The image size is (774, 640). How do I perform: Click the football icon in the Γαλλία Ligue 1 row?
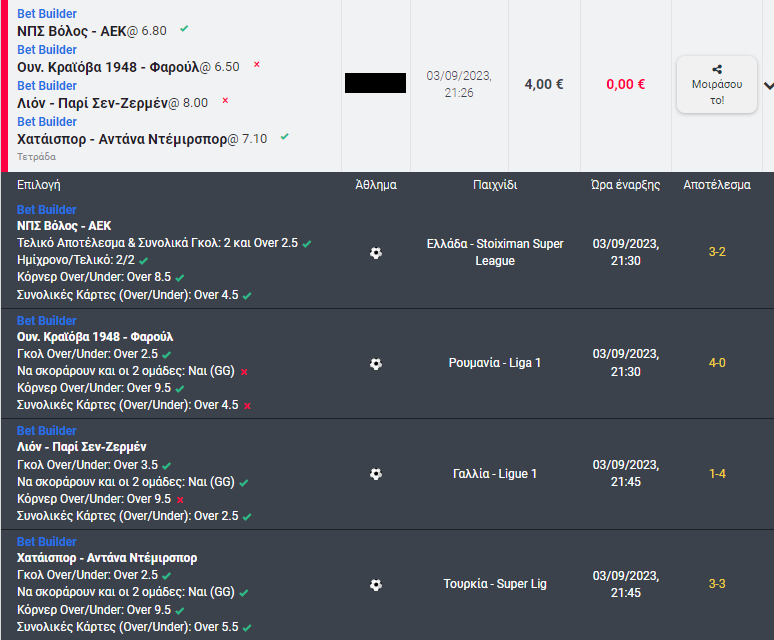point(376,474)
